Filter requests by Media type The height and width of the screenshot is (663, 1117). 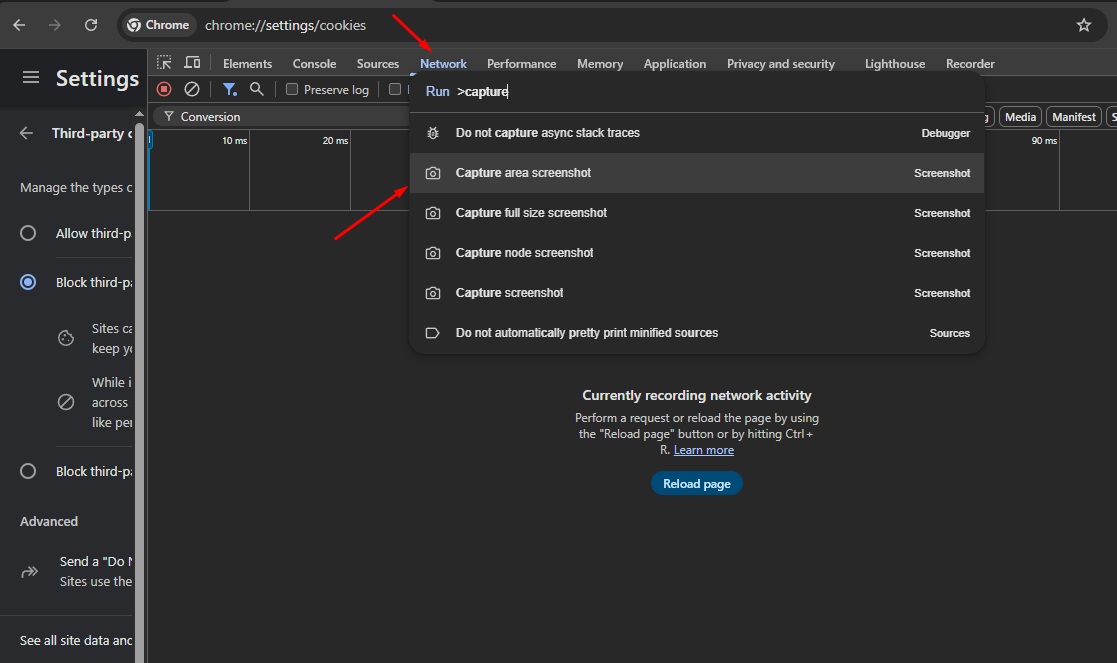click(1020, 117)
